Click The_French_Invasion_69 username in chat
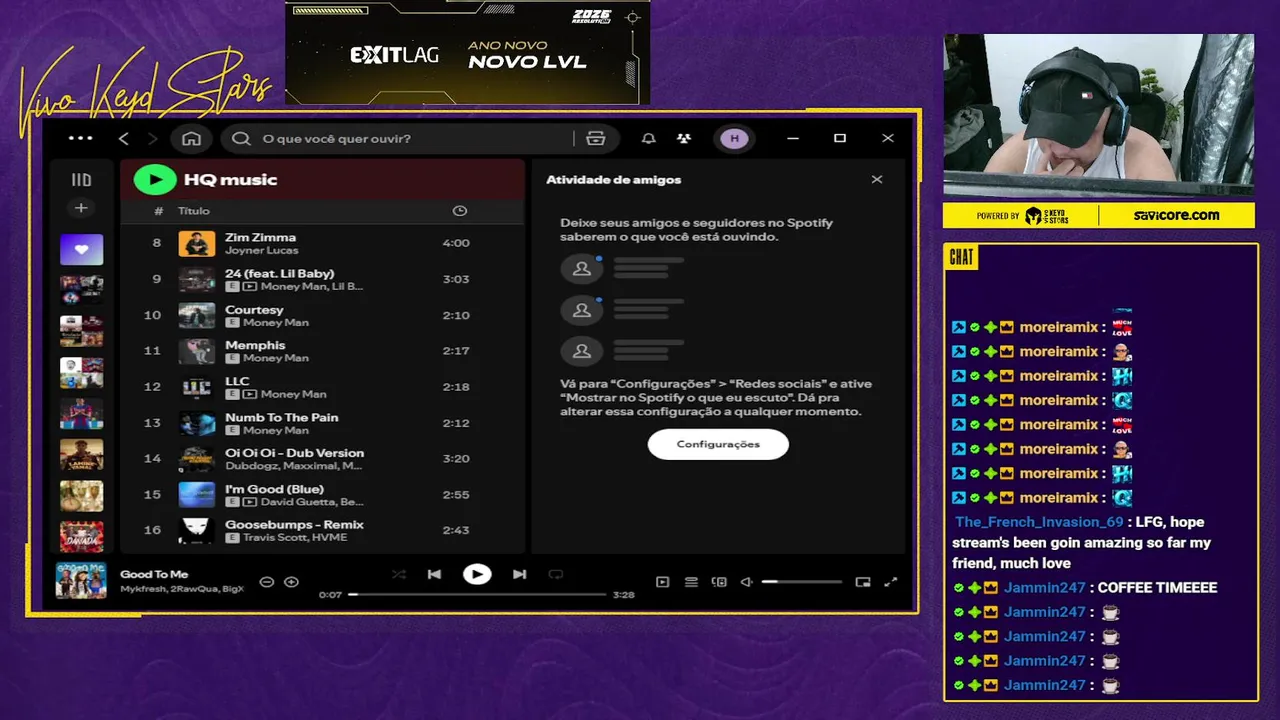This screenshot has height=720, width=1280. [x=1039, y=522]
